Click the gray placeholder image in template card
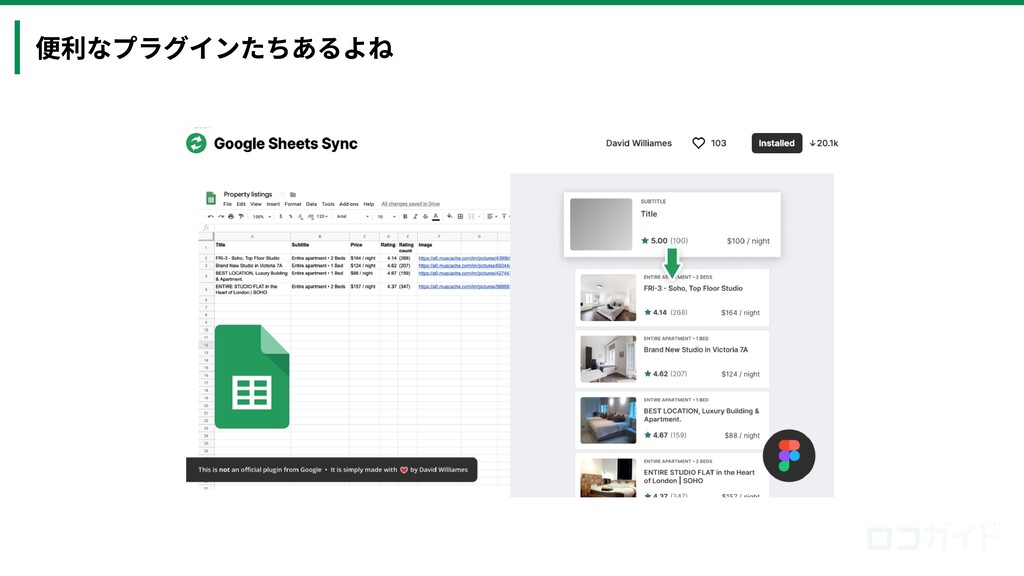 [601, 224]
